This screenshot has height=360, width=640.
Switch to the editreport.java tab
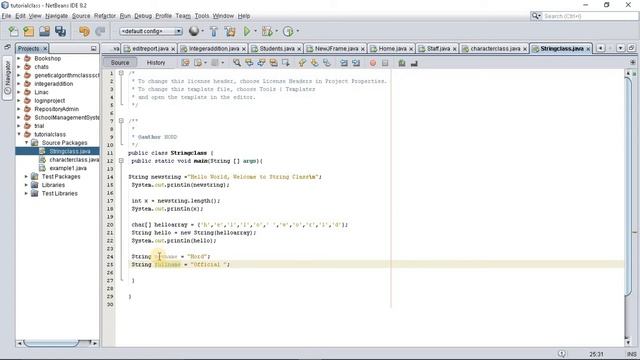[x=150, y=49]
